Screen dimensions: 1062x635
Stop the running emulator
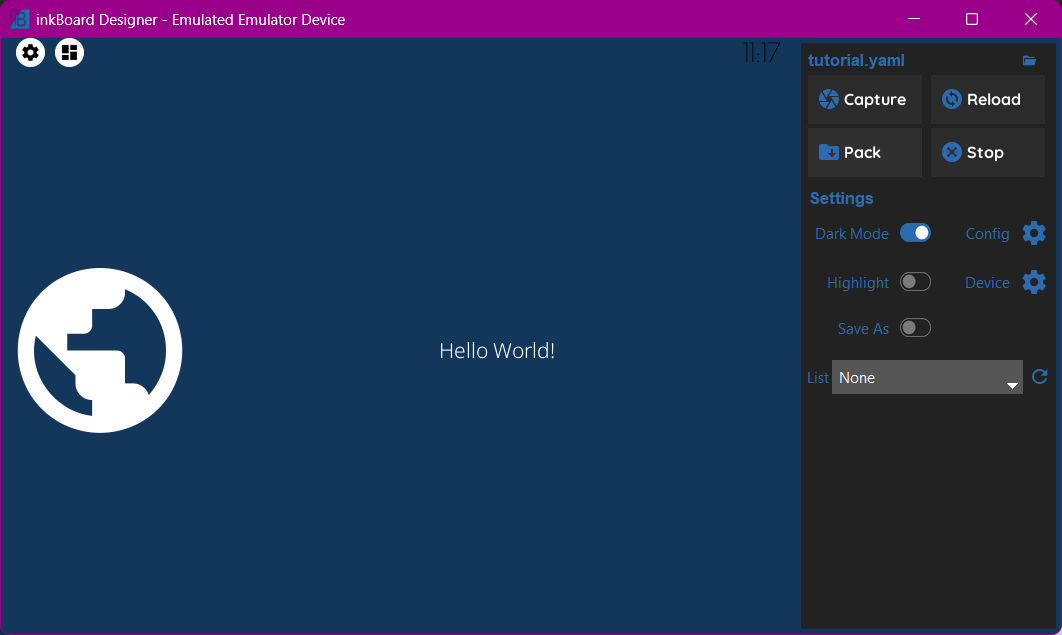click(x=987, y=152)
